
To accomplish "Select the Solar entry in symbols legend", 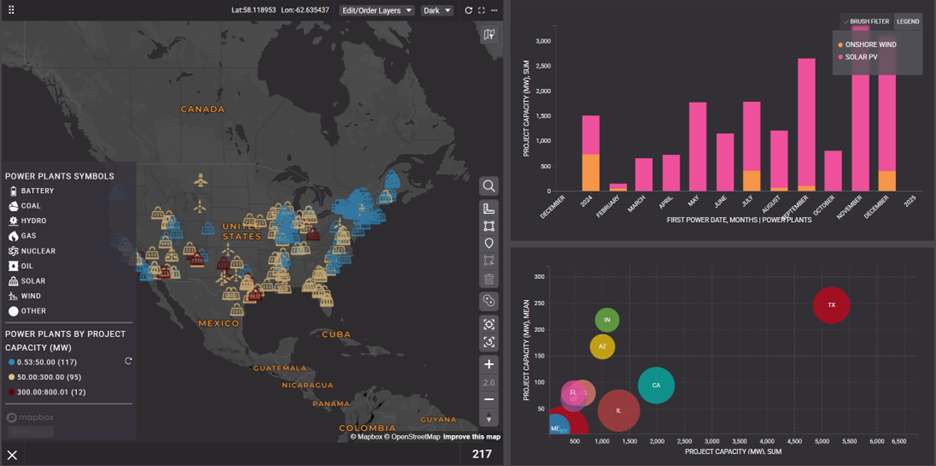I will 32,281.
